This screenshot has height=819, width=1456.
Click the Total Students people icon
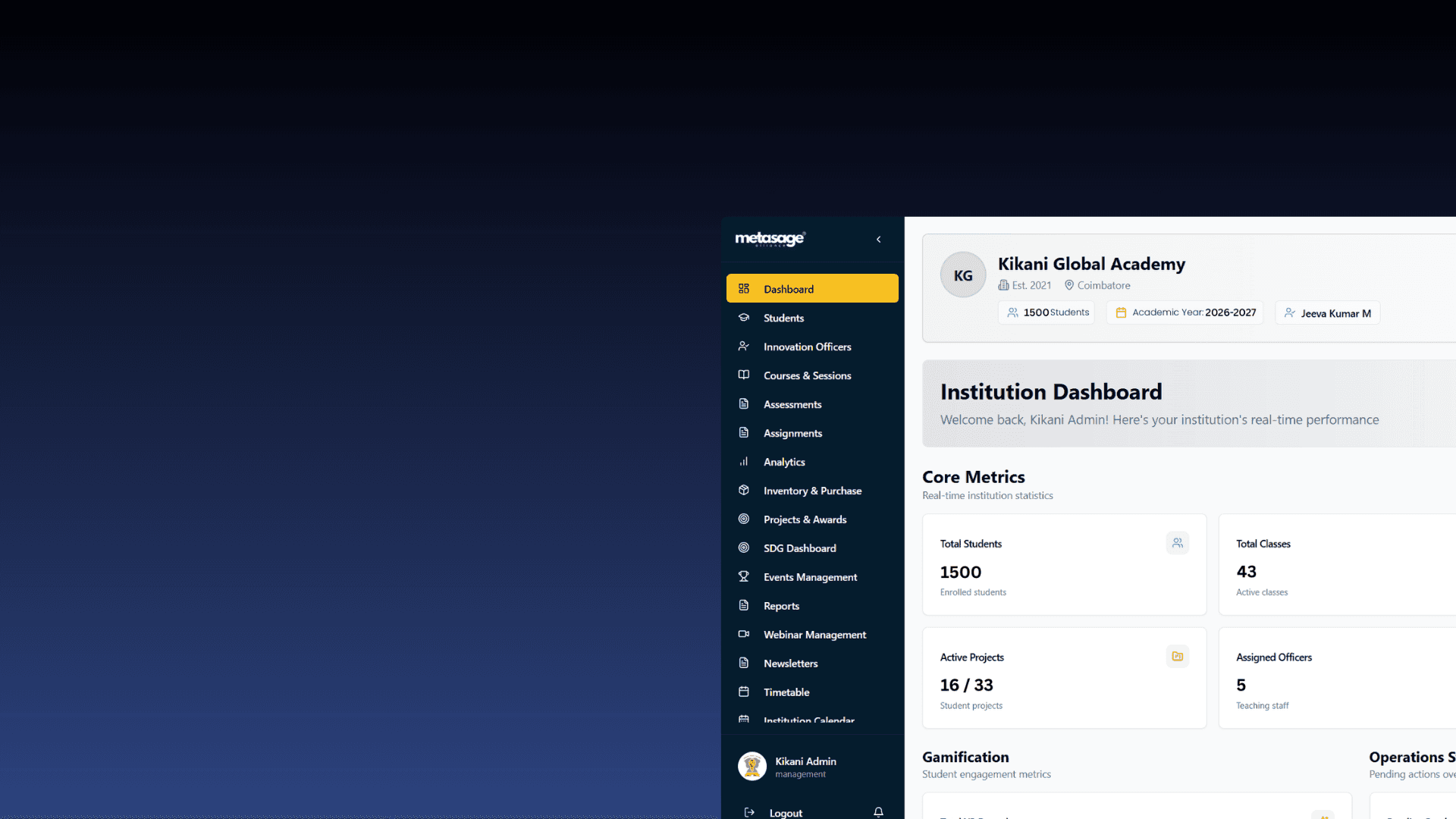pos(1177,543)
